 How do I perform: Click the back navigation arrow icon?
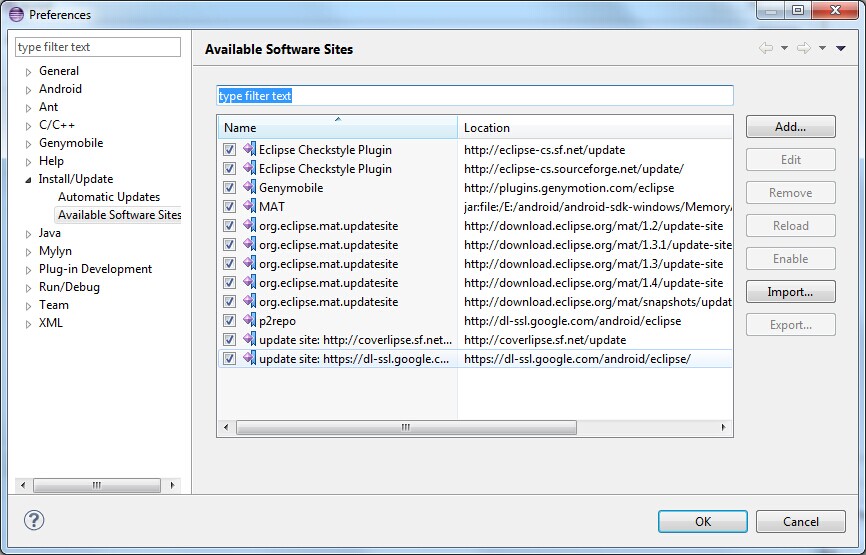[766, 48]
